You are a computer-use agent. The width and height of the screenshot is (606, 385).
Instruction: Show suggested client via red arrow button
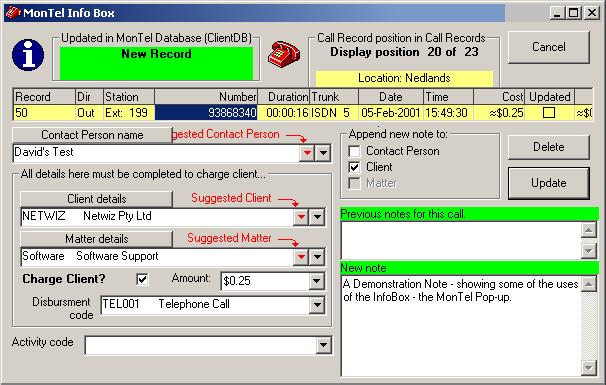click(301, 217)
